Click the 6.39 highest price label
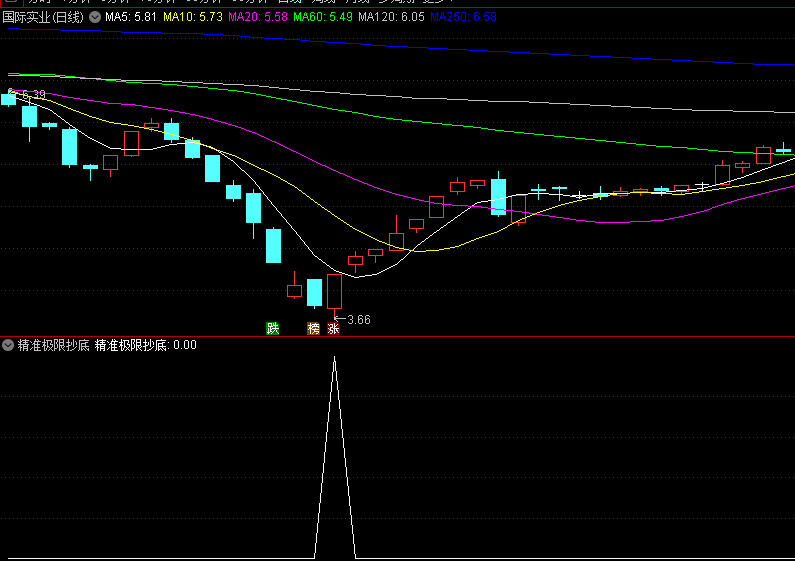The image size is (795, 561). pos(33,95)
